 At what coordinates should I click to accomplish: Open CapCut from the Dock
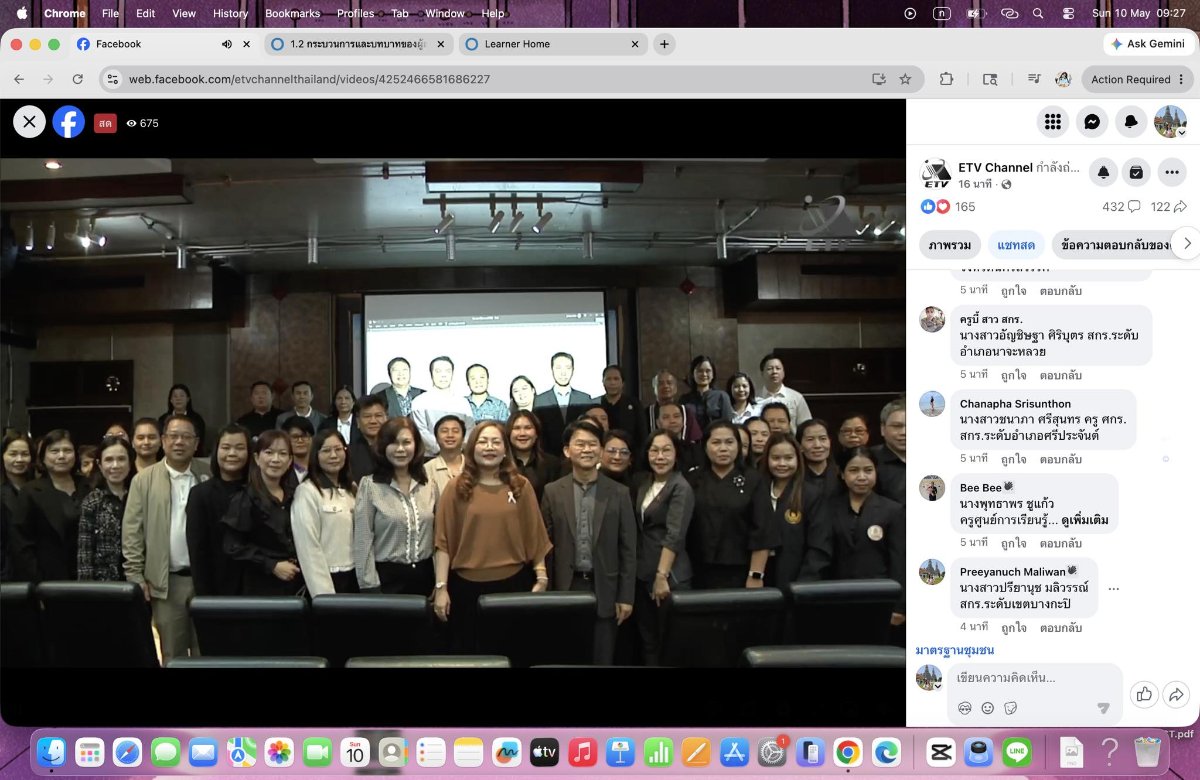pyautogui.click(x=940, y=752)
